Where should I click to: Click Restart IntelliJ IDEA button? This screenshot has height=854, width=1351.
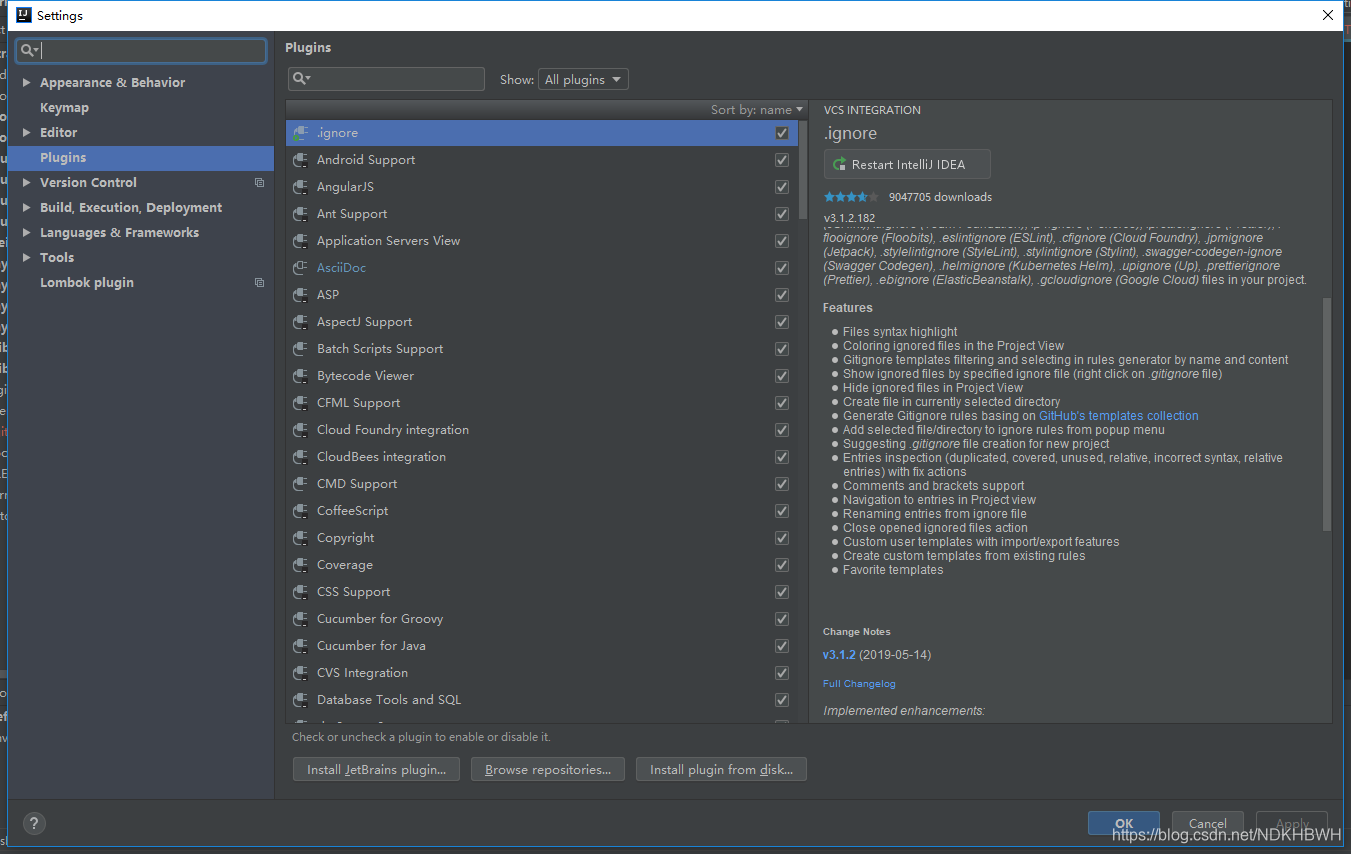pos(907,165)
